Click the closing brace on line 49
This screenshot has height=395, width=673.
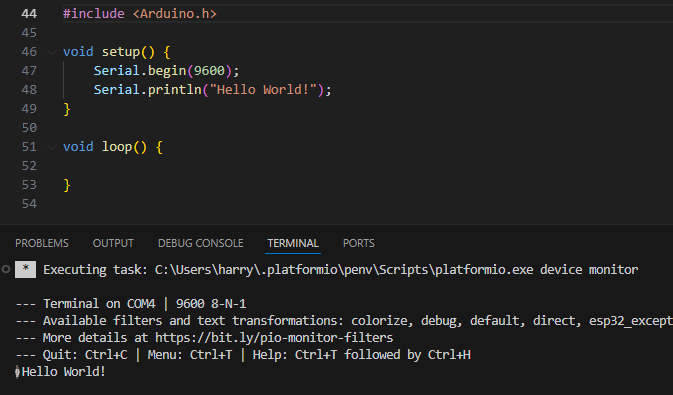coord(67,109)
